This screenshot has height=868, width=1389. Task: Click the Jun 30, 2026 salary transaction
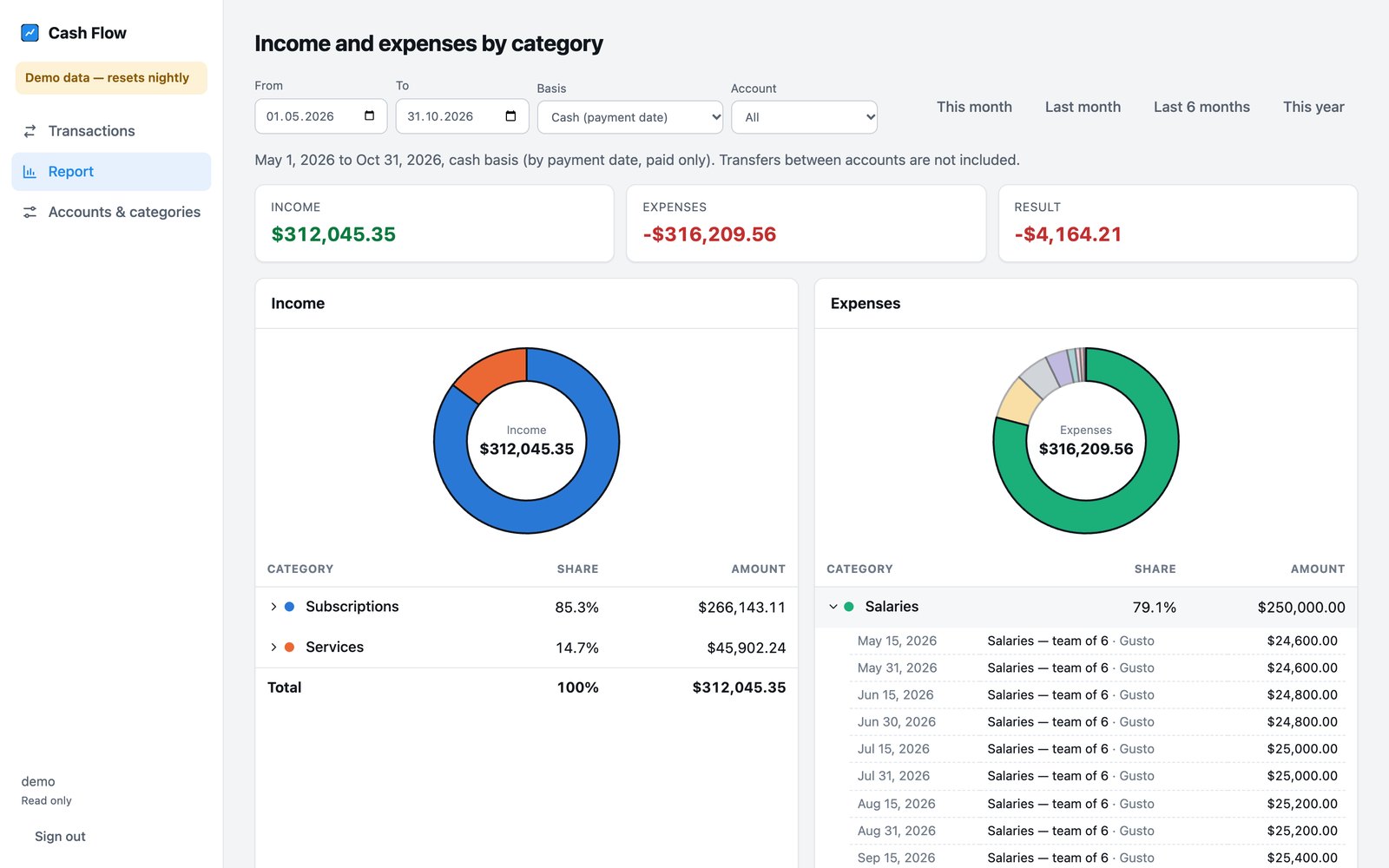coord(1097,722)
